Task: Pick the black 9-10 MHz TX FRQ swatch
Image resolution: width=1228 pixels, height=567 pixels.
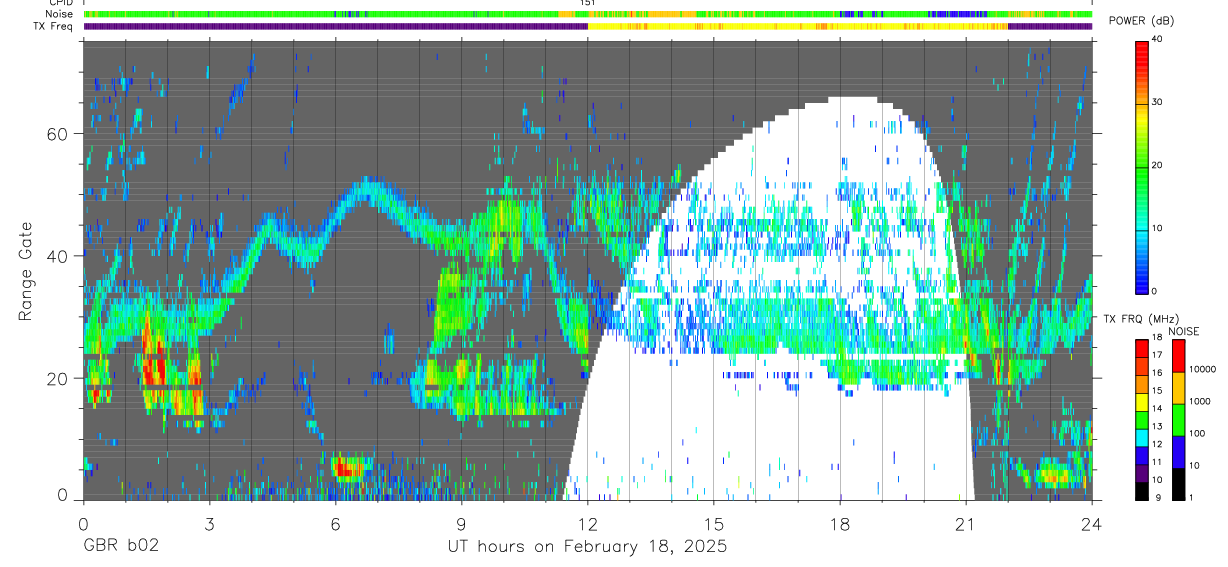Action: click(x=1142, y=489)
